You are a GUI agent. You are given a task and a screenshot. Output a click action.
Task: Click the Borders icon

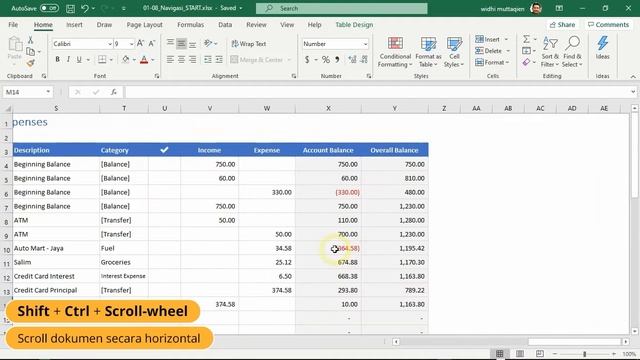[102, 60]
